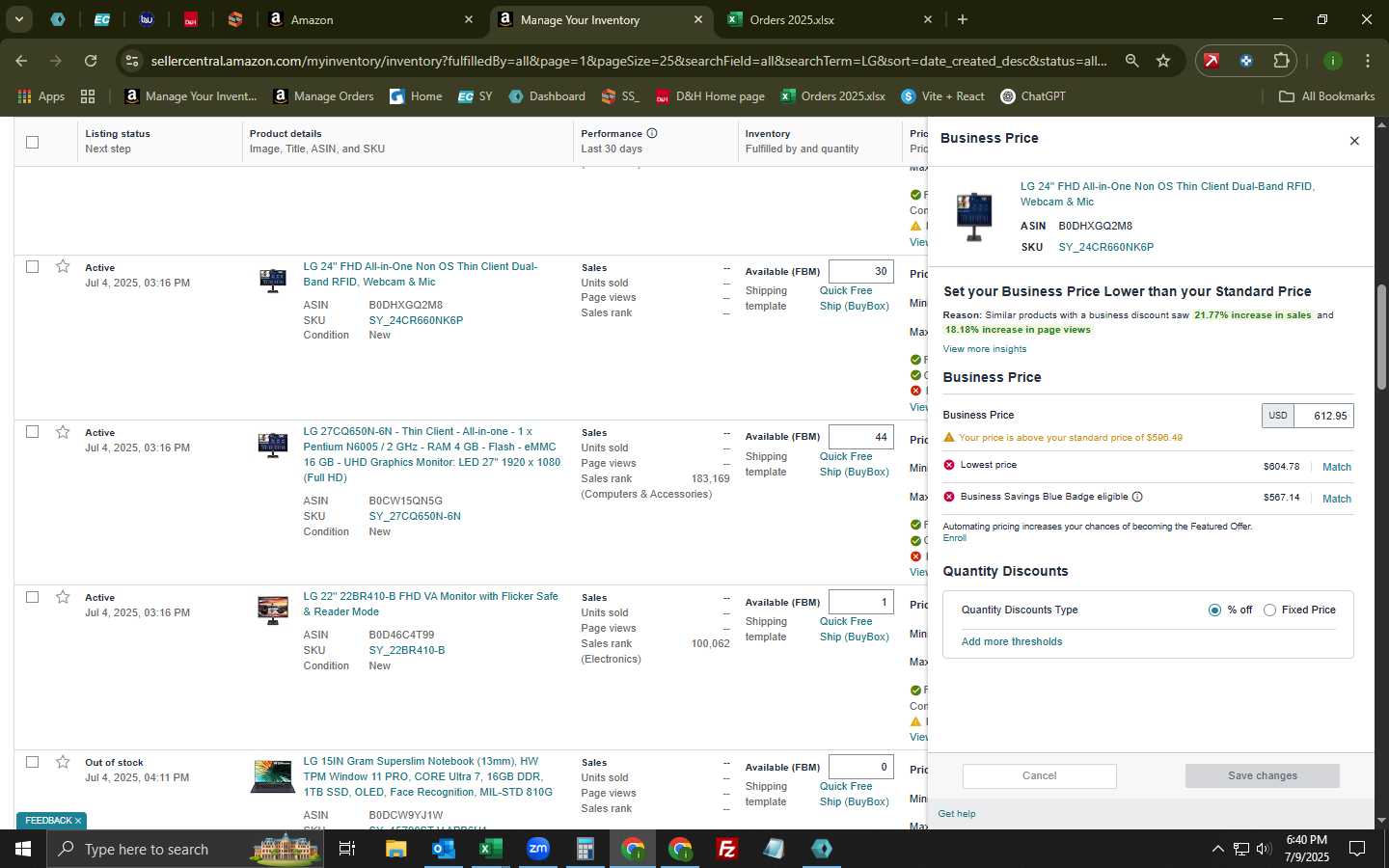Open the Windows notification center icon
Screen dimensions: 1389x868
coord(1356,849)
